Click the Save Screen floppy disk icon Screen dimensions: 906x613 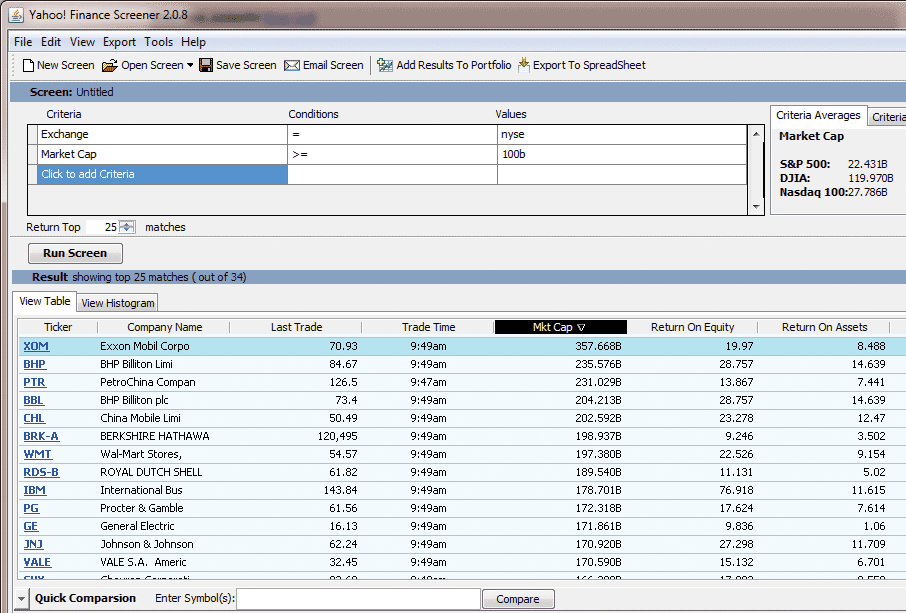(206, 66)
